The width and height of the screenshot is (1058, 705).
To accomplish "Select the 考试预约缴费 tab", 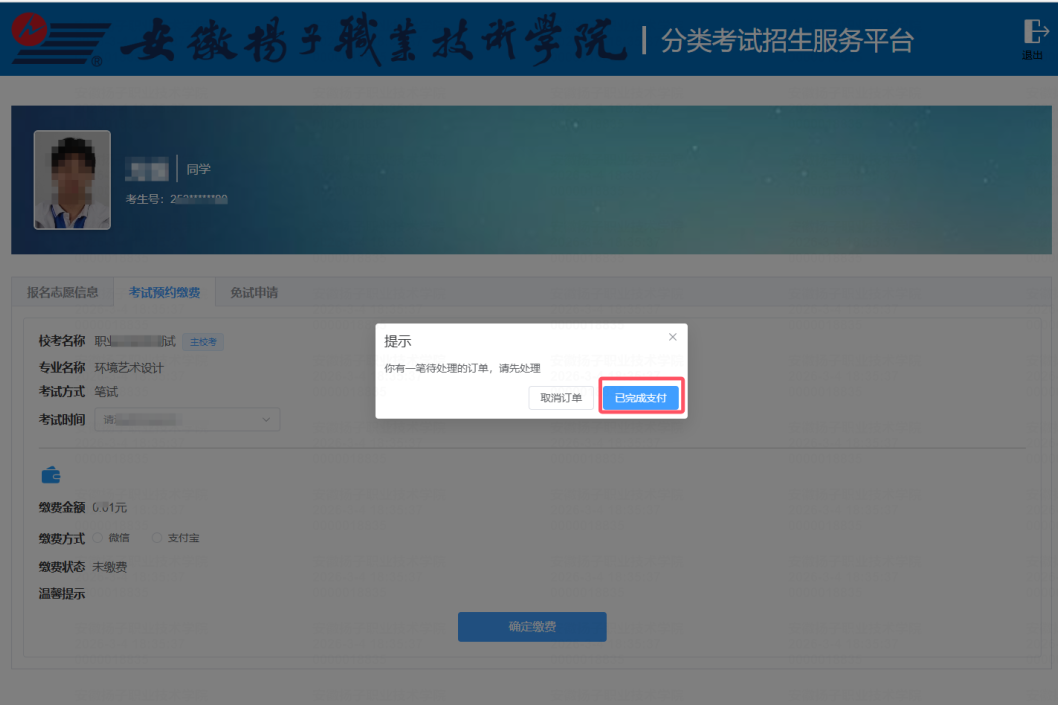I will pyautogui.click(x=164, y=292).
